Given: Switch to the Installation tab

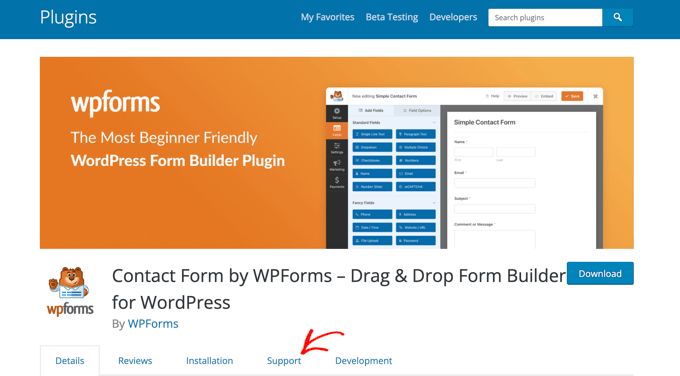Looking at the screenshot, I should click(209, 360).
